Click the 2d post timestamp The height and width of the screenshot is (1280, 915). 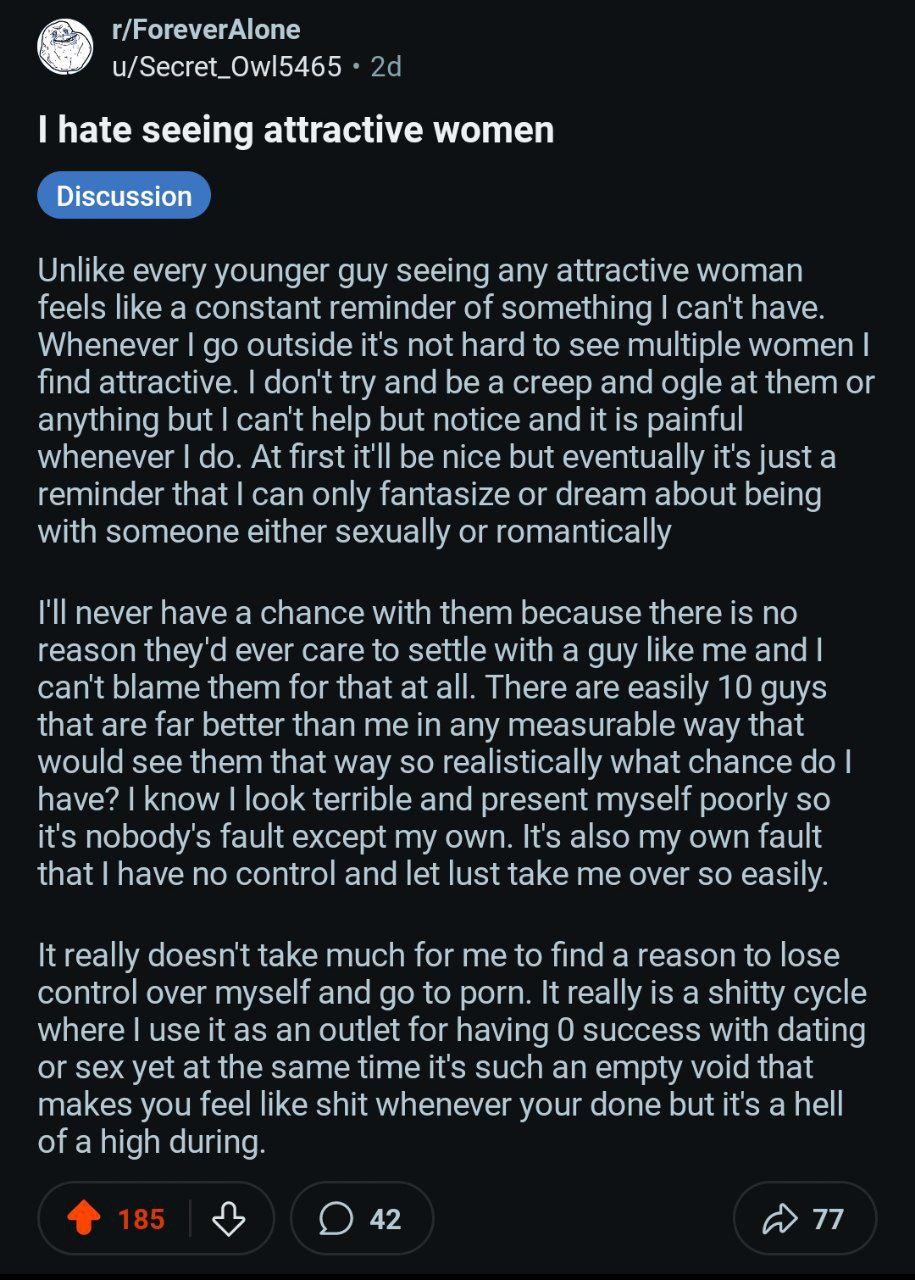click(x=386, y=67)
